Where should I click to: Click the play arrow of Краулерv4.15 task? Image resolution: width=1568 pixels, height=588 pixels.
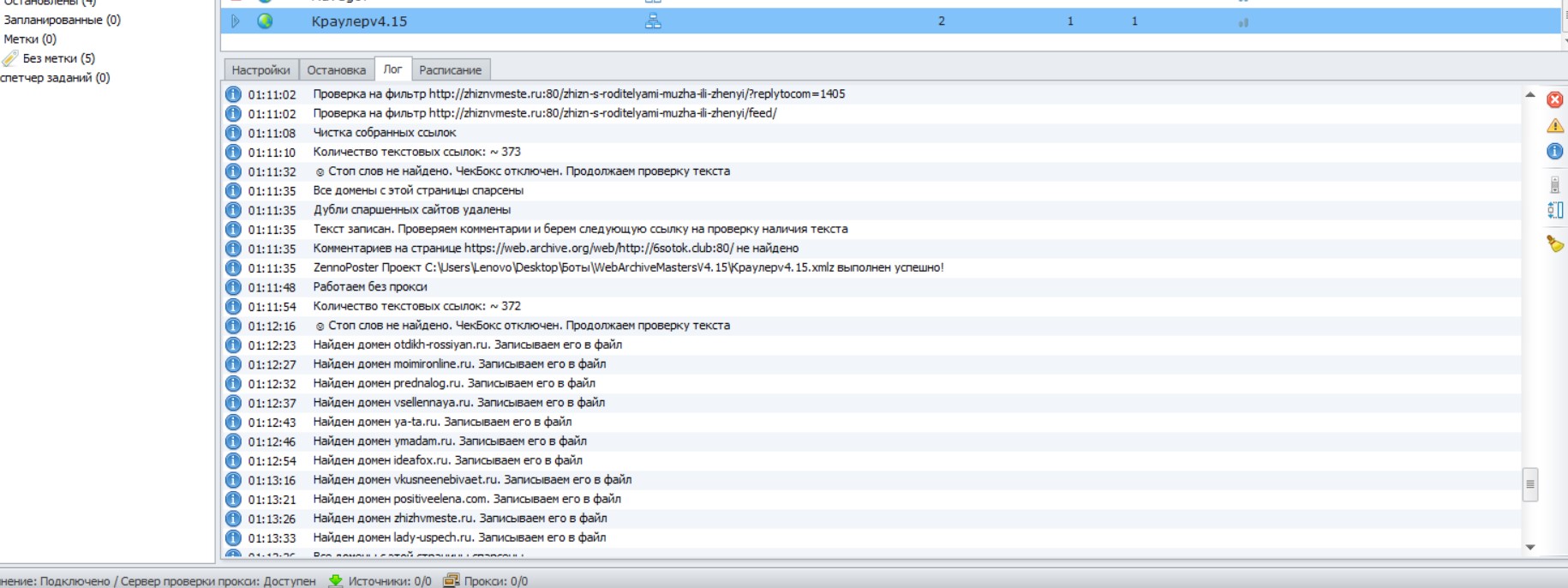coord(236,21)
